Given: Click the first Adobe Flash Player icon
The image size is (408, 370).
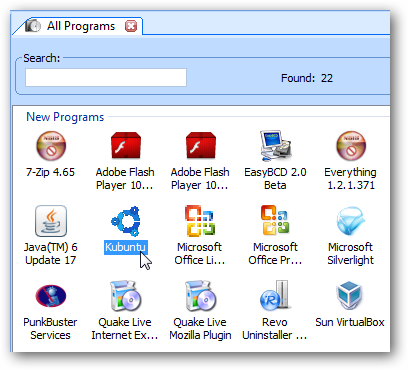Looking at the screenshot, I should click(x=126, y=146).
